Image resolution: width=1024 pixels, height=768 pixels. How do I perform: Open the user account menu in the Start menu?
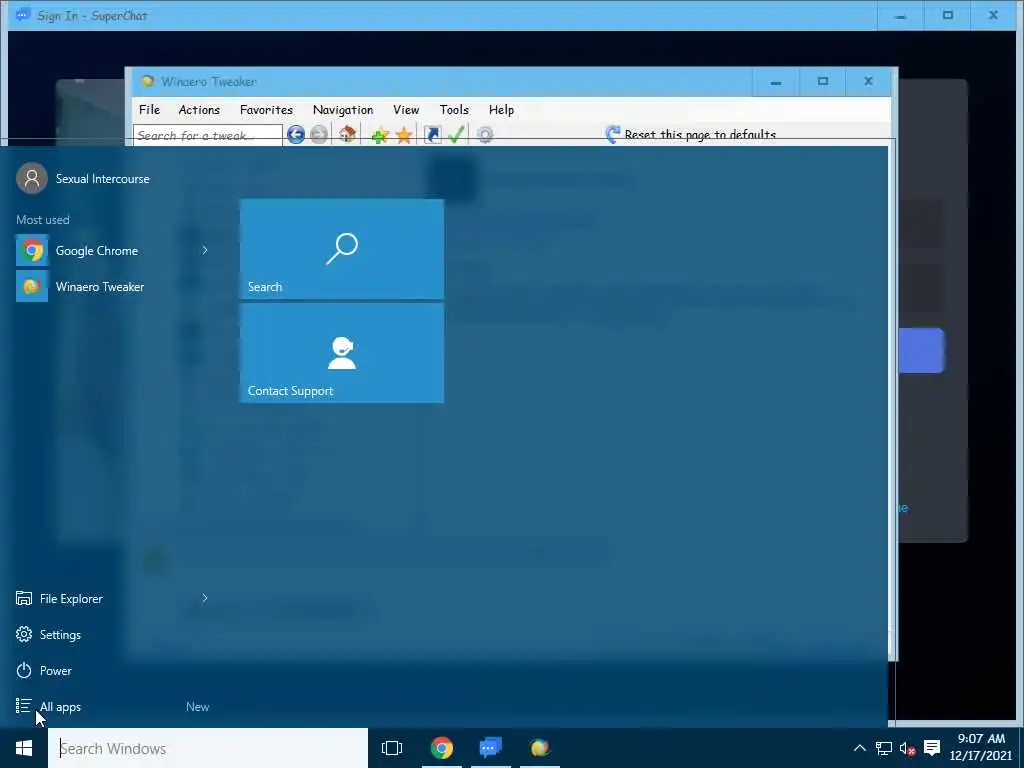[84, 178]
